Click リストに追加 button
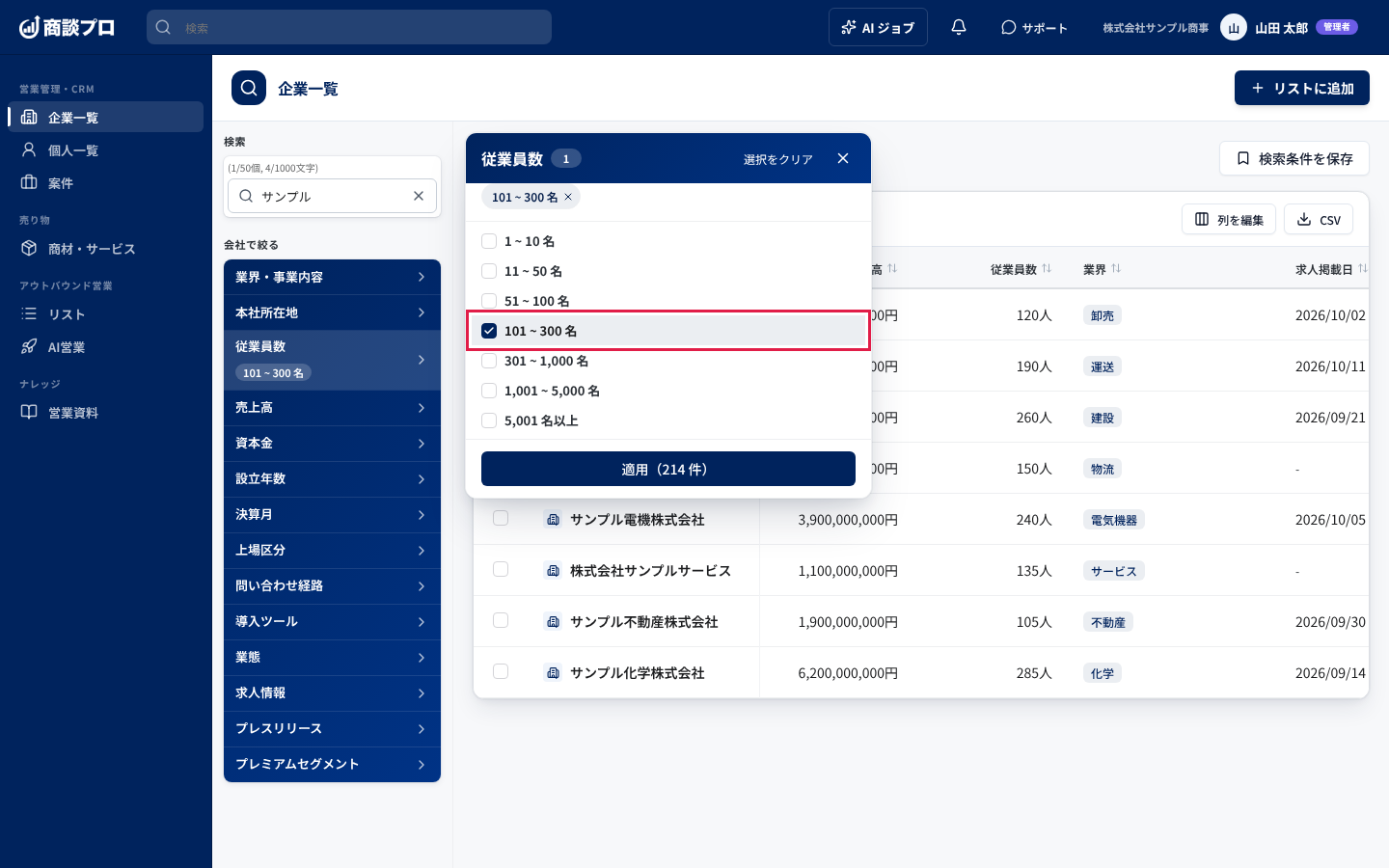Image resolution: width=1389 pixels, height=868 pixels. click(1302, 88)
